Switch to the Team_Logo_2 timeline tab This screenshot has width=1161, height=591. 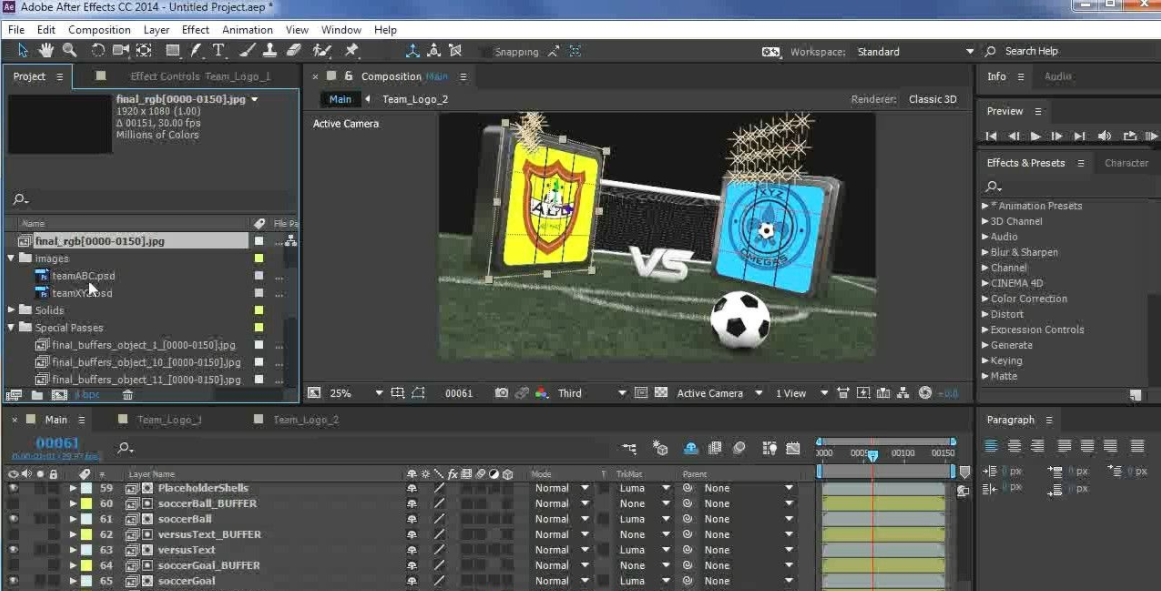[306, 420]
